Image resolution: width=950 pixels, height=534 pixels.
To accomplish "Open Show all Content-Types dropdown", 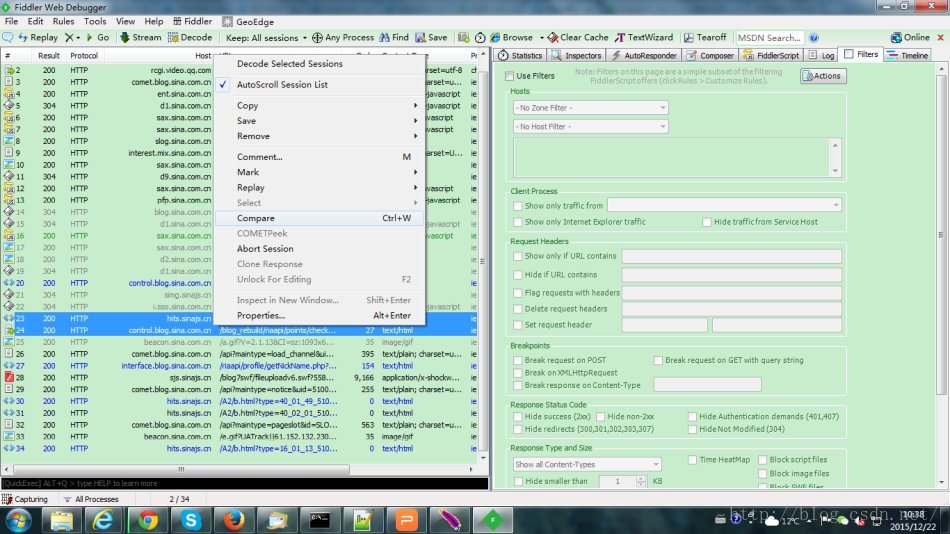I will [x=587, y=464].
